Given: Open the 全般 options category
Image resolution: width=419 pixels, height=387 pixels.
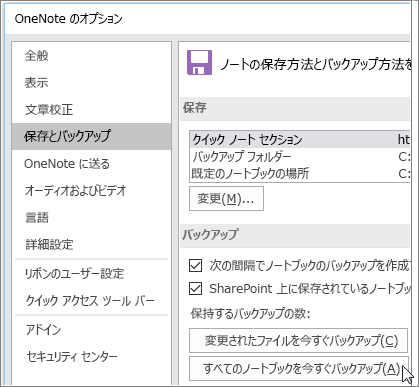Looking at the screenshot, I should coord(37,56).
